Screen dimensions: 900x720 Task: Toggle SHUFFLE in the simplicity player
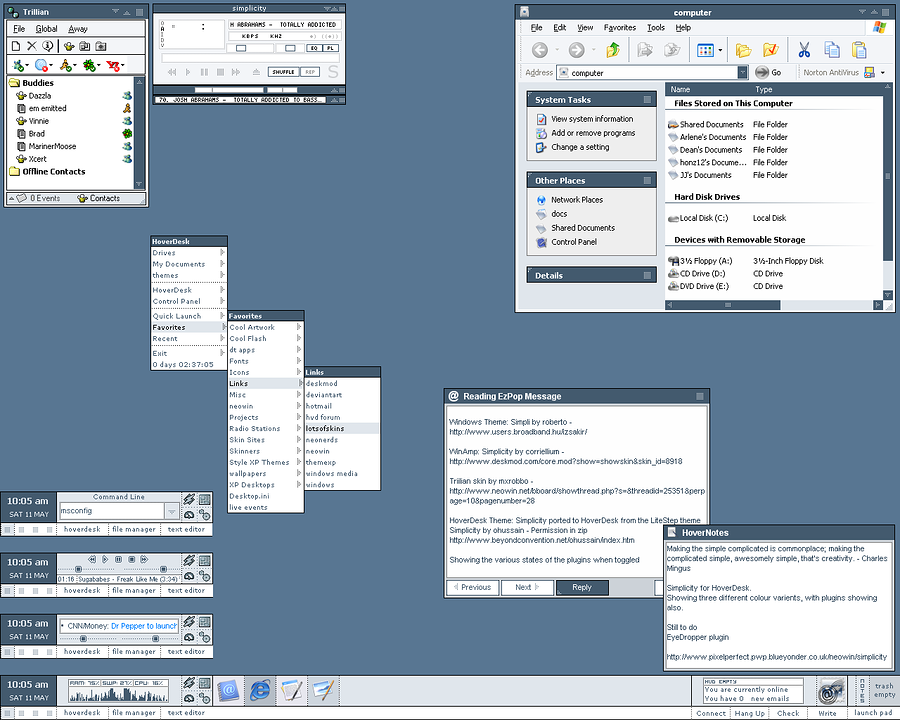[x=284, y=72]
